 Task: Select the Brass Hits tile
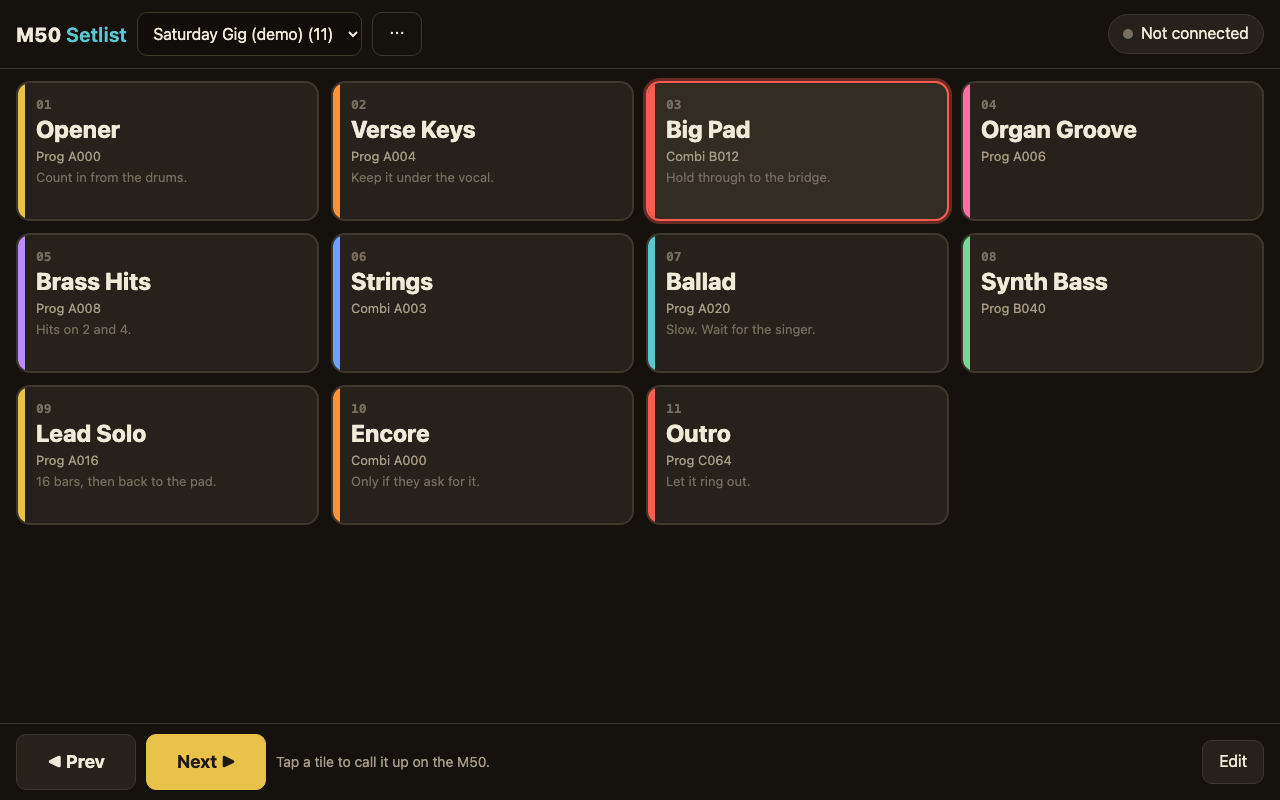click(x=167, y=303)
